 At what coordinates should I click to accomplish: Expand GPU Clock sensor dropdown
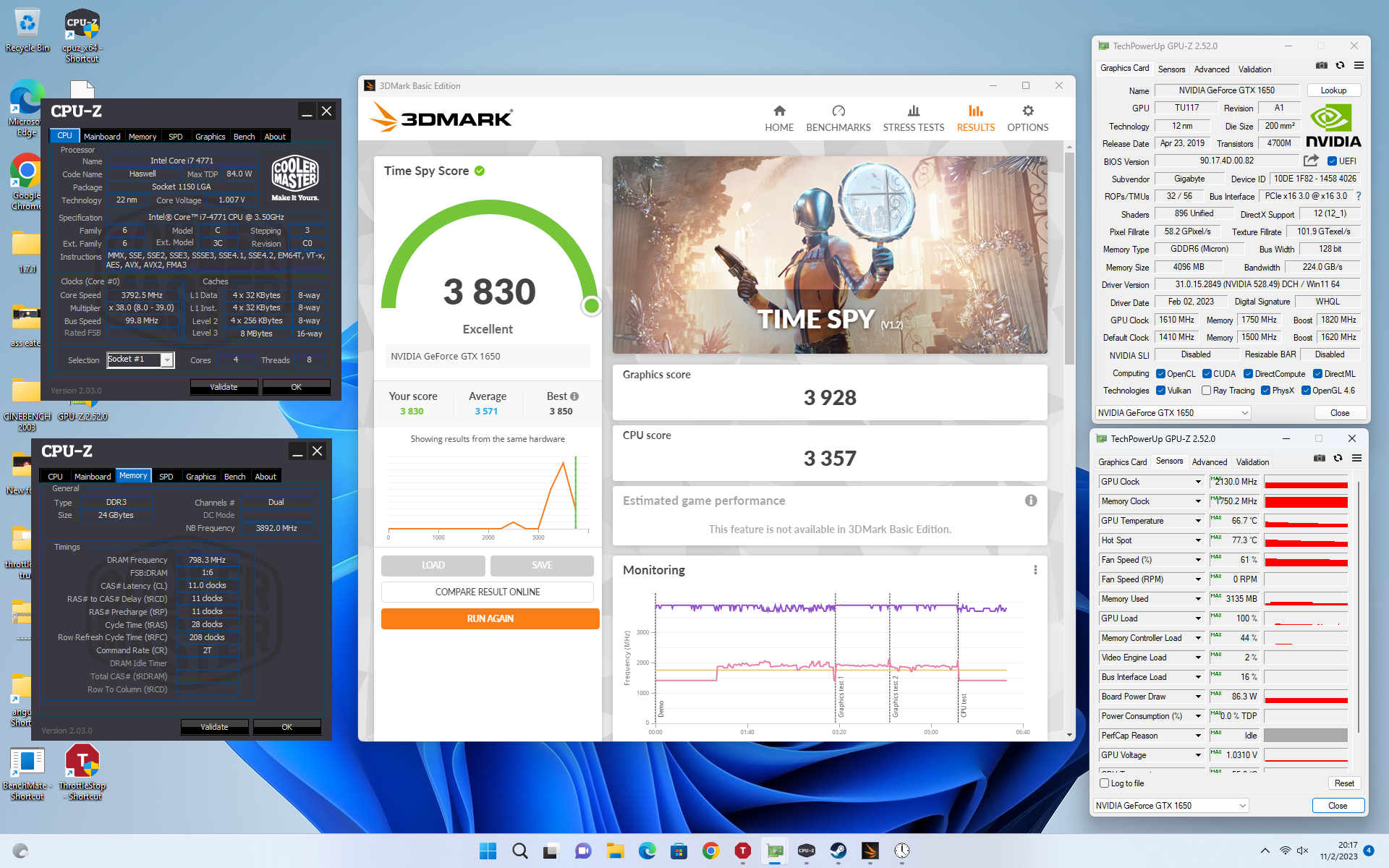coord(1198,482)
